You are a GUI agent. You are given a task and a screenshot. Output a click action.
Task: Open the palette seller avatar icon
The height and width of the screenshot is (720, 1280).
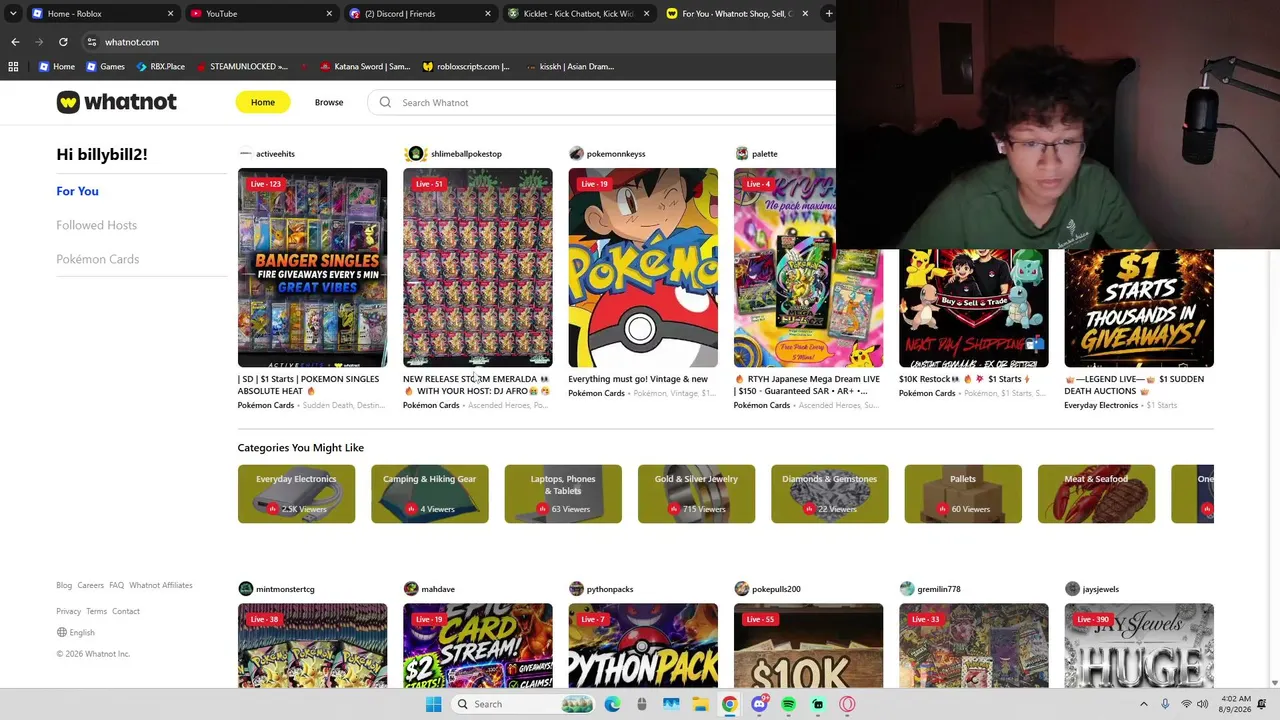741,154
